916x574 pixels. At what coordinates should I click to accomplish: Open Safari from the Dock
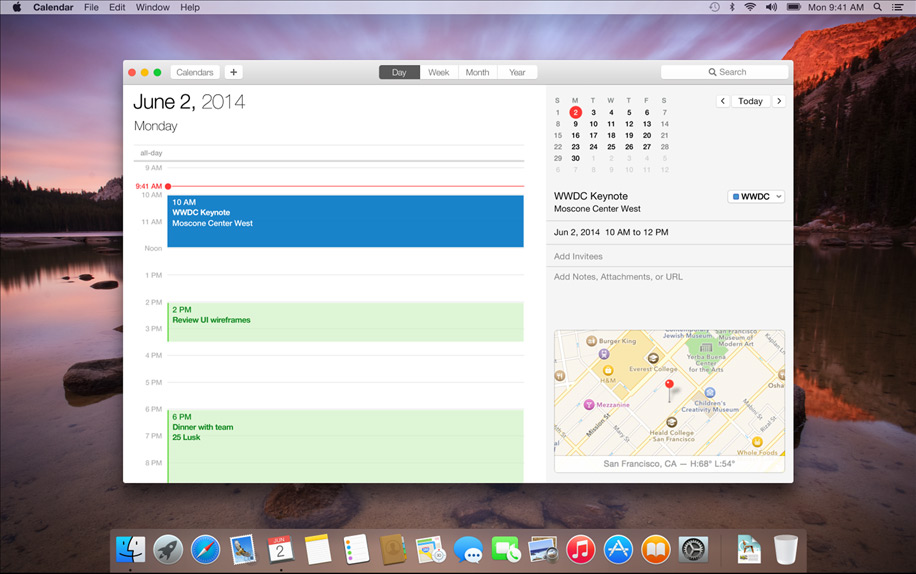tap(206, 550)
